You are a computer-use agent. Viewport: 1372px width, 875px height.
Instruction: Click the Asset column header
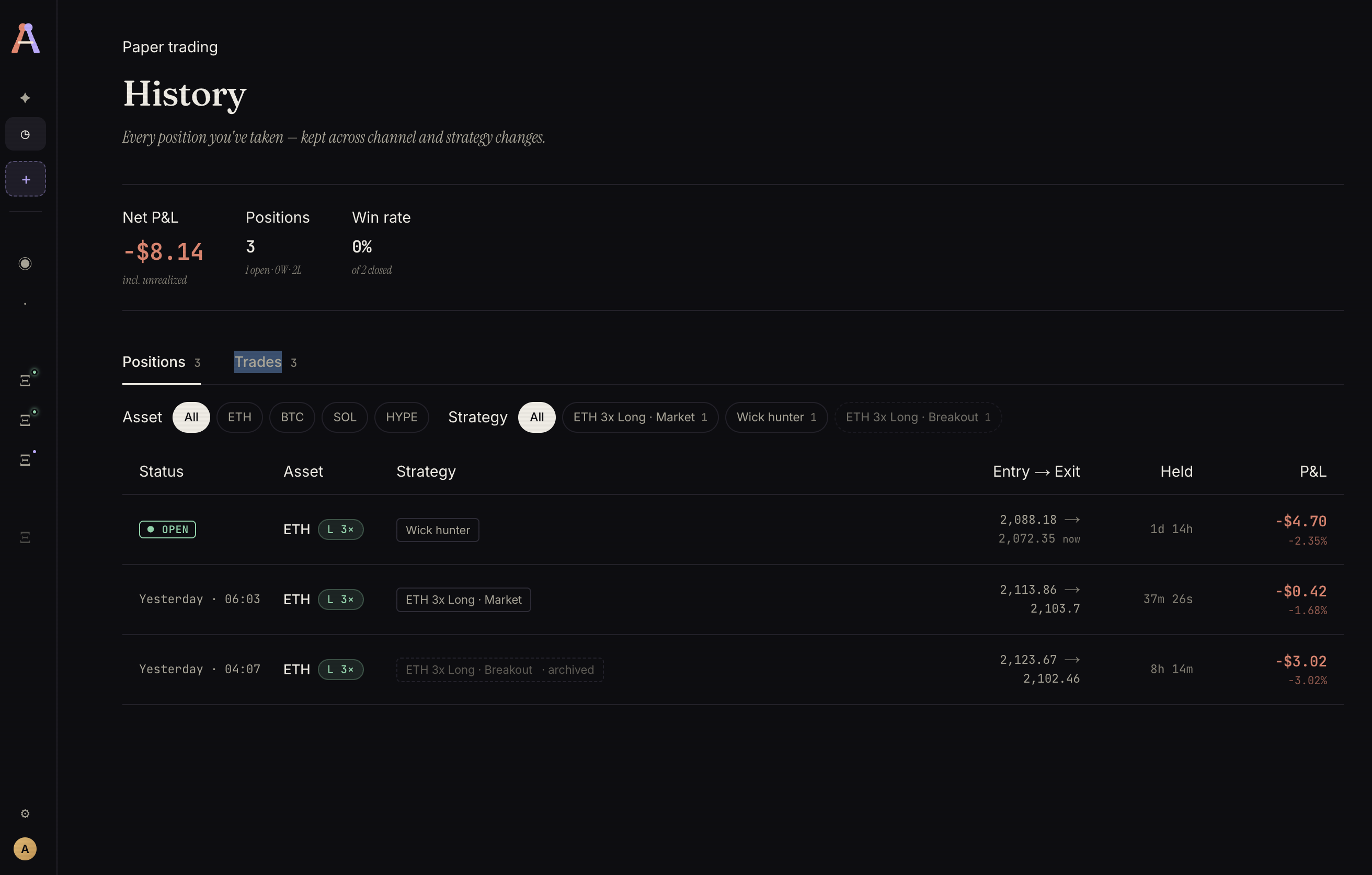(x=303, y=471)
